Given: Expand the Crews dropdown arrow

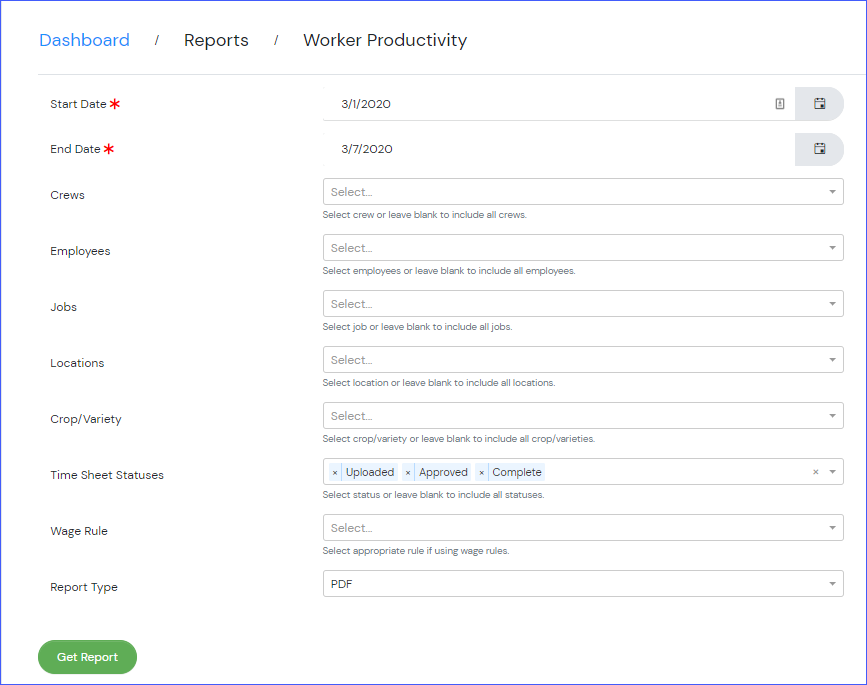Looking at the screenshot, I should click(832, 192).
